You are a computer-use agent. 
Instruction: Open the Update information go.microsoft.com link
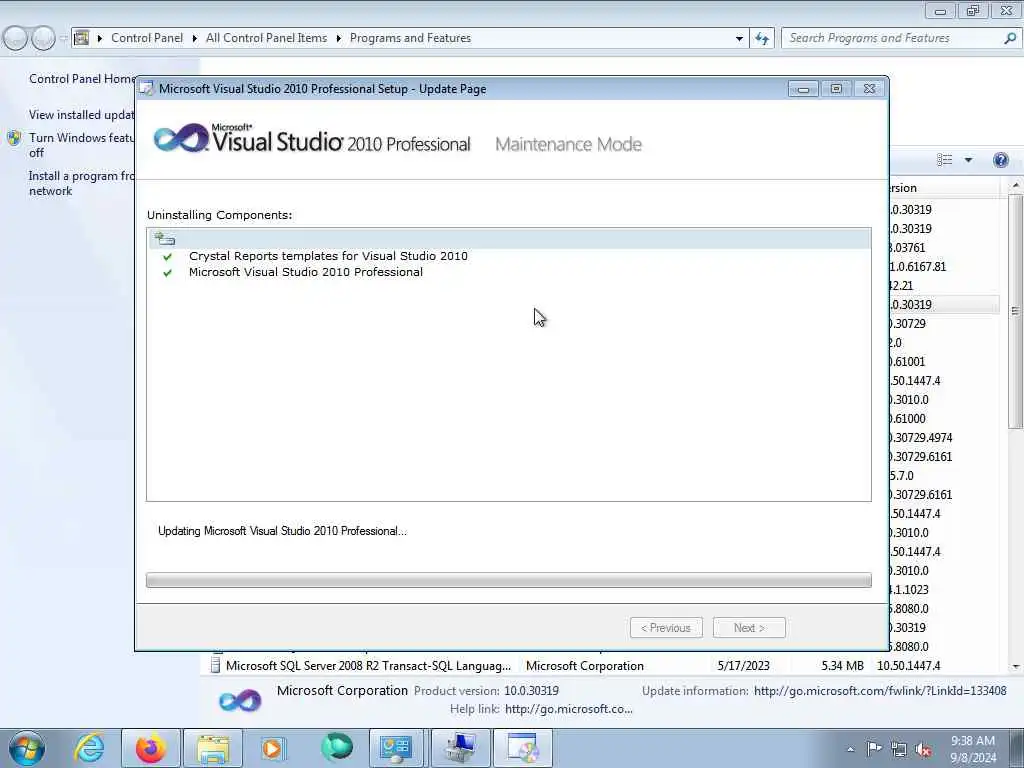tap(880, 691)
